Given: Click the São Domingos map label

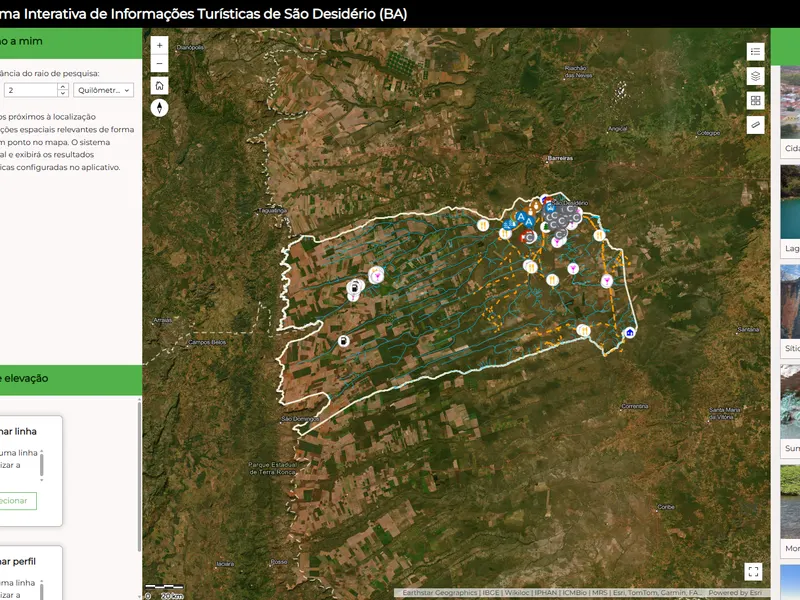Looking at the screenshot, I should [301, 419].
